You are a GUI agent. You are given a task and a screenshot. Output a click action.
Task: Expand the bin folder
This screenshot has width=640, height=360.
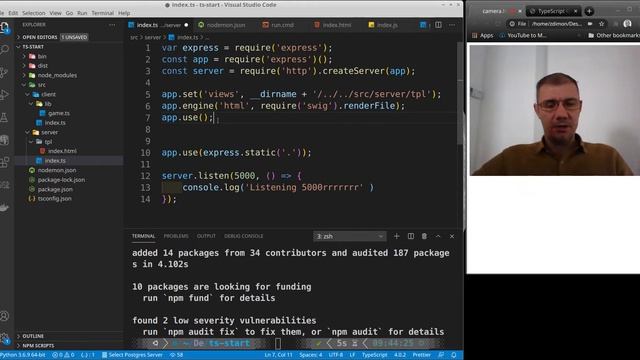point(42,56)
